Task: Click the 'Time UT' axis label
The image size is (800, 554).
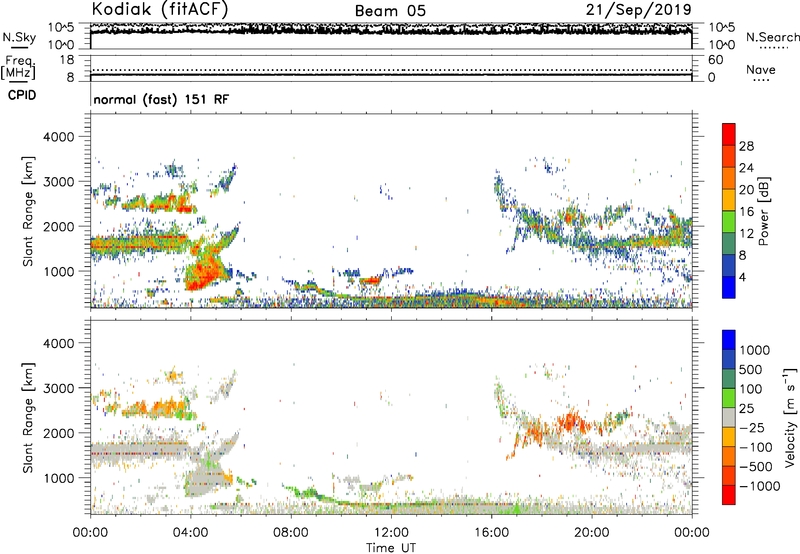Action: coord(391,547)
